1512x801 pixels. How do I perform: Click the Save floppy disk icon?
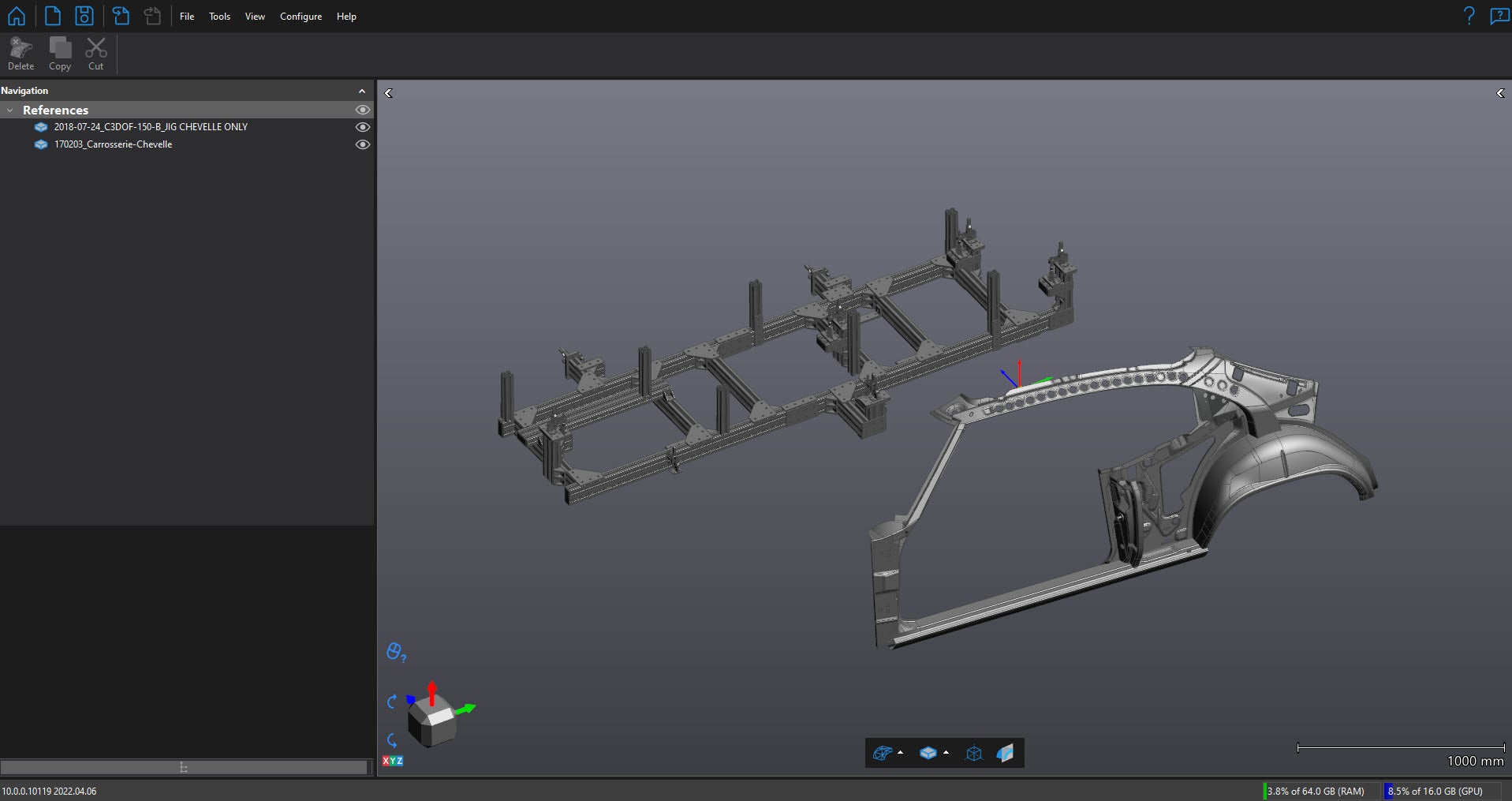(84, 16)
